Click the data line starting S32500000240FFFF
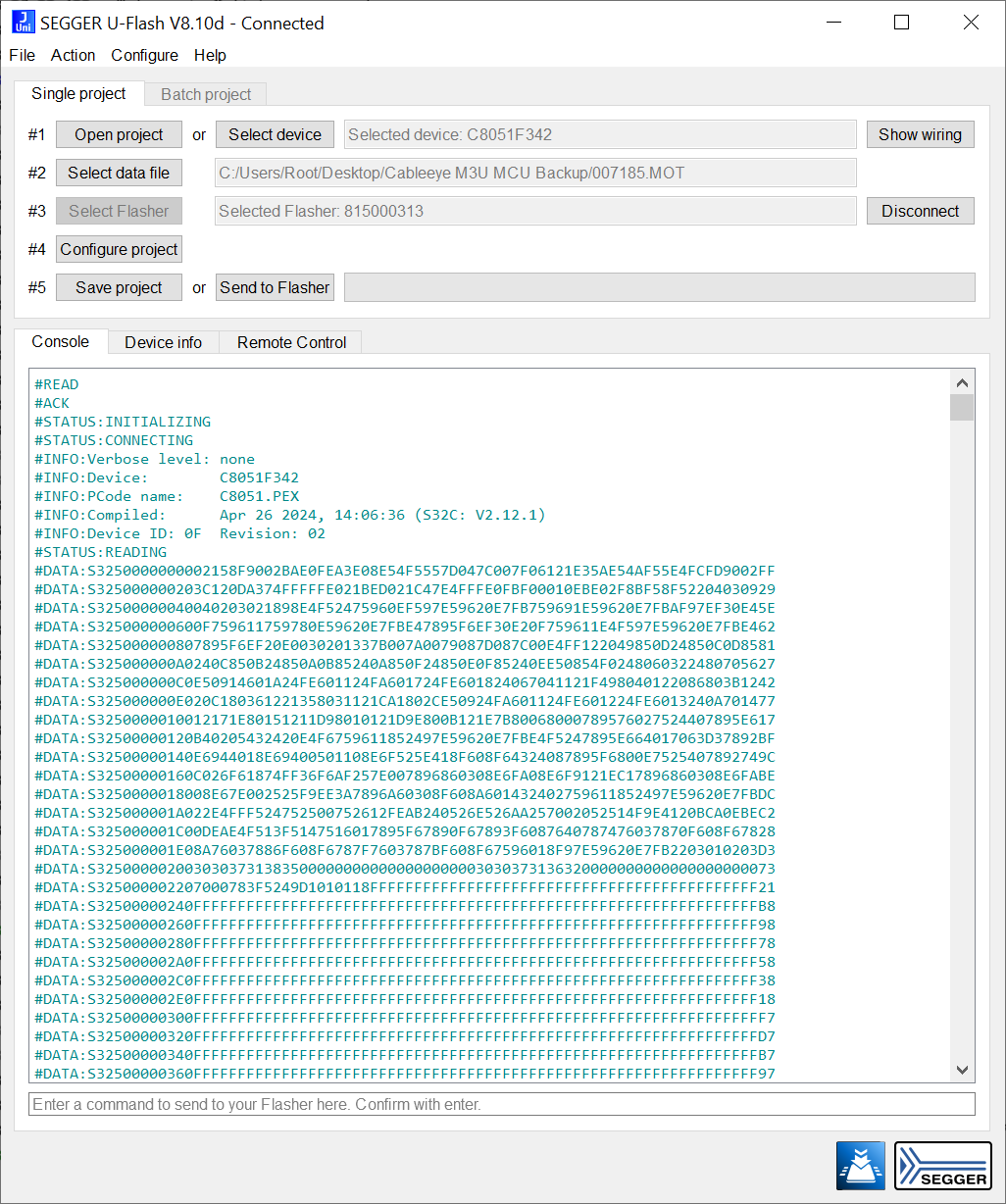This screenshot has width=1006, height=1204. (405, 906)
